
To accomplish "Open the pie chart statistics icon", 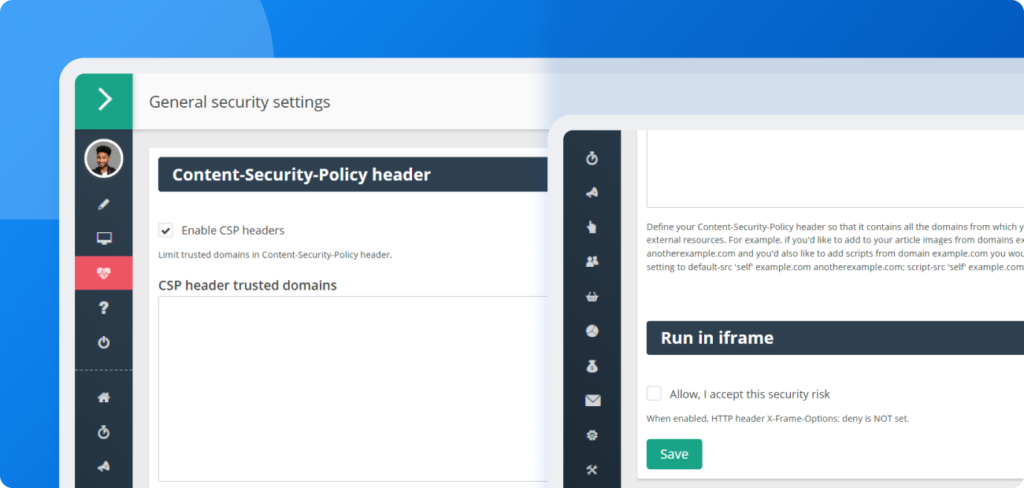I will click(592, 331).
